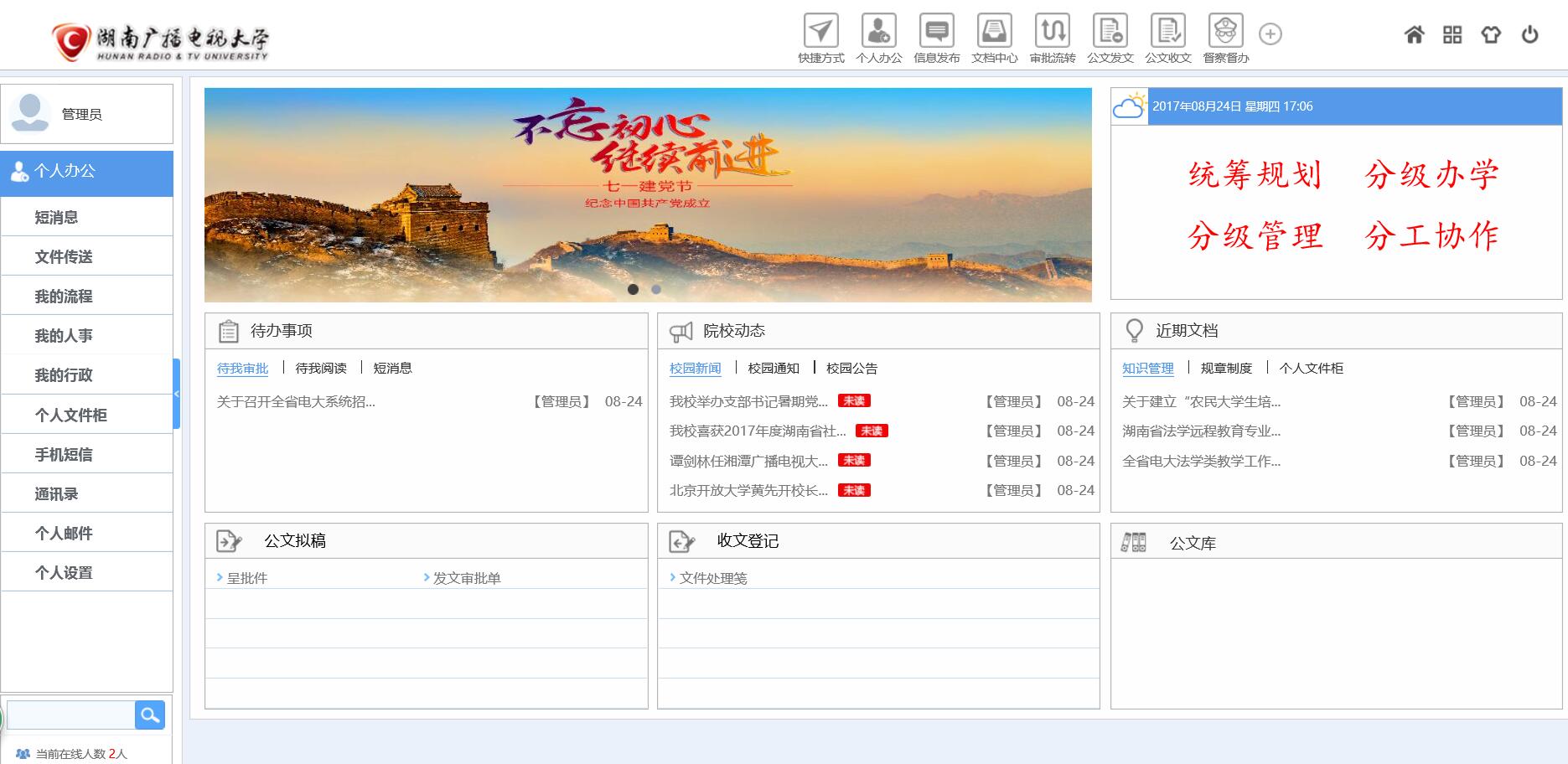Image resolution: width=1568 pixels, height=764 pixels.
Task: Open news 我校举办支部书记暑期党...
Action: [748, 401]
